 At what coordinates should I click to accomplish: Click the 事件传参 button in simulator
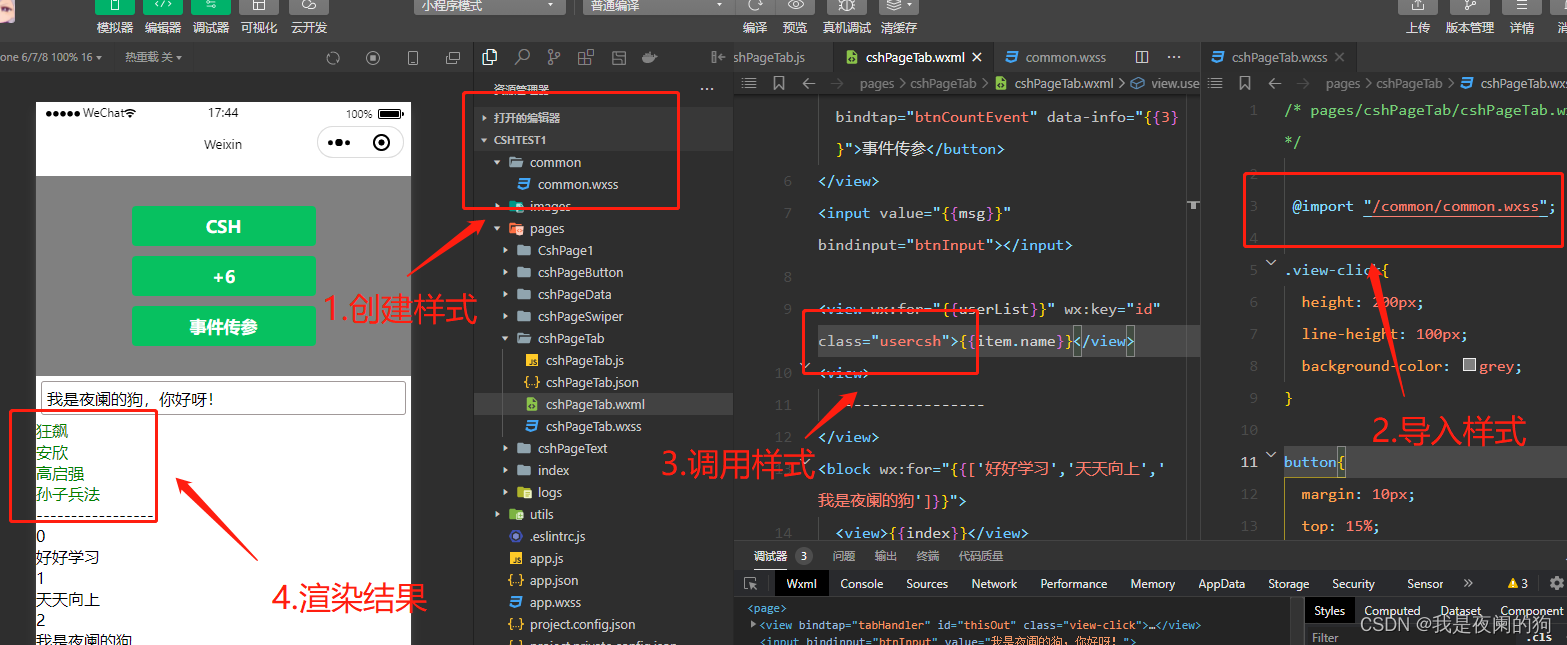click(223, 326)
